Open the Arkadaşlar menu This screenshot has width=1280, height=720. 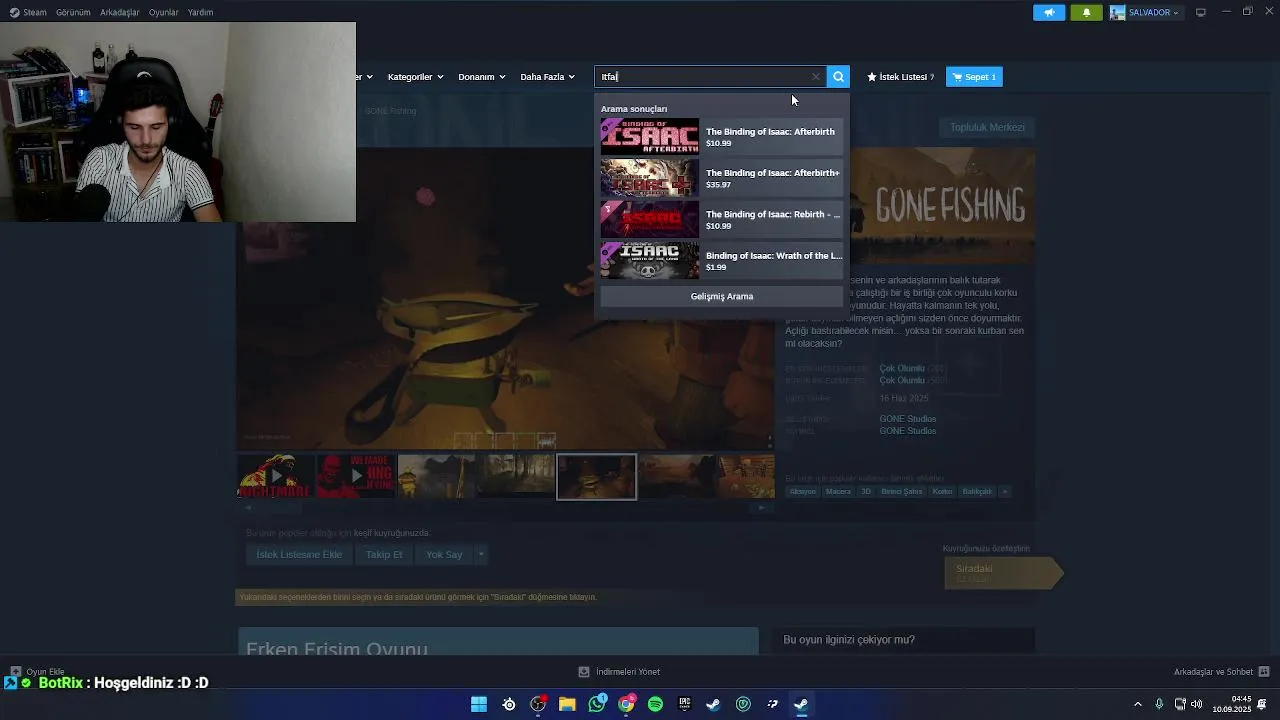coord(120,12)
